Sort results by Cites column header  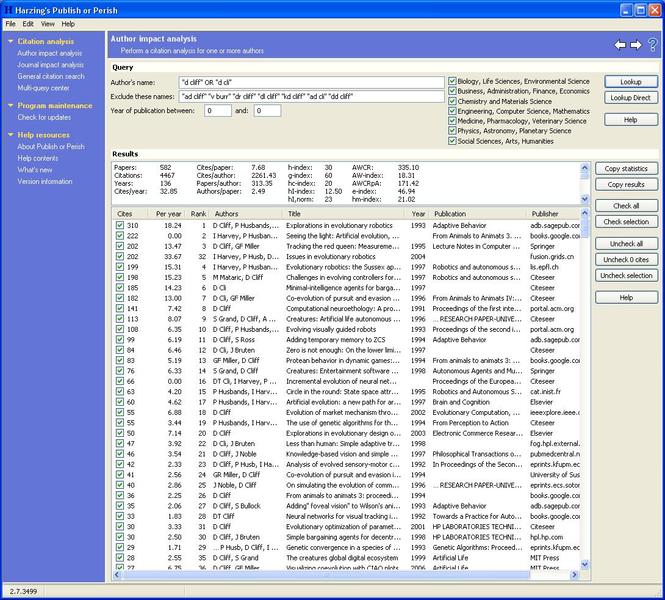[x=130, y=214]
